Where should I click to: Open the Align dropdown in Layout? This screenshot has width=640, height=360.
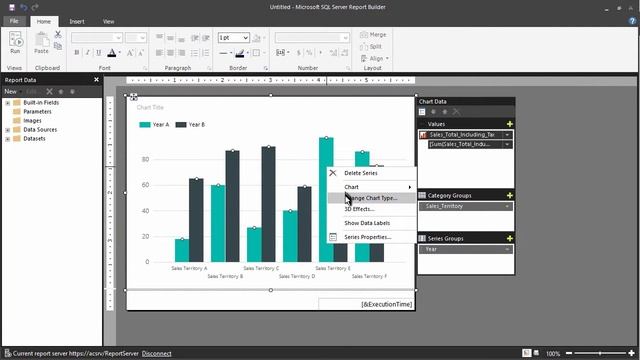[375, 58]
